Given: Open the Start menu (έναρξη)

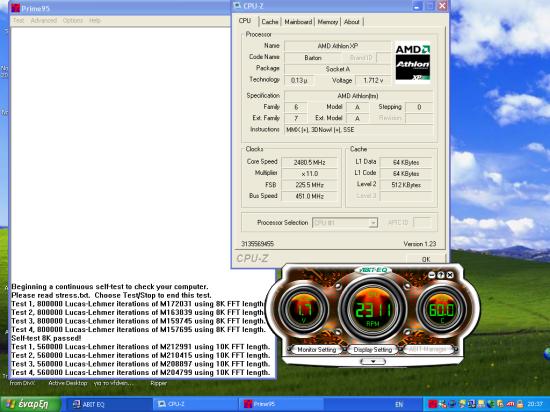Looking at the screenshot, I should pos(31,404).
